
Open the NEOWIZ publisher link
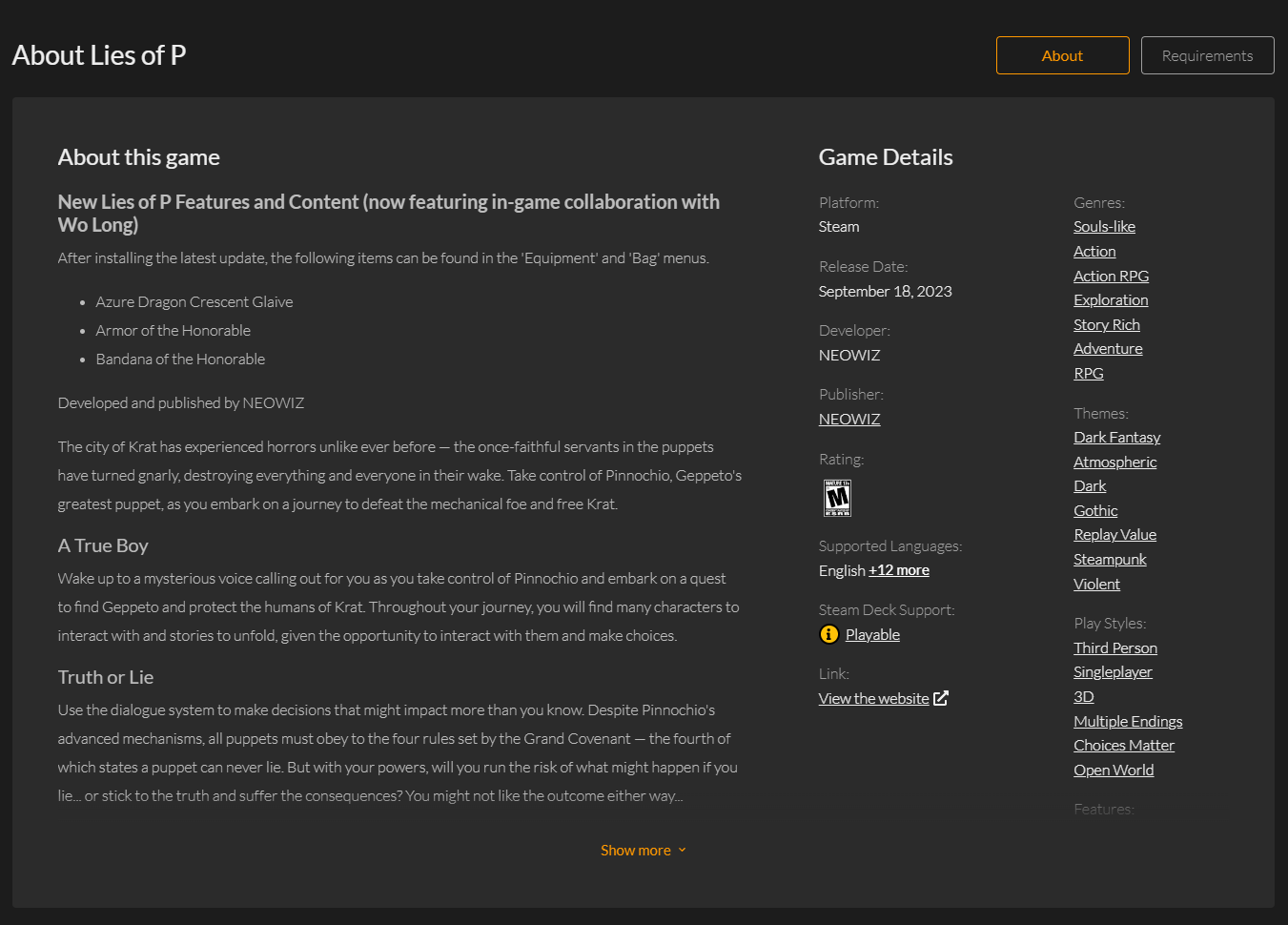point(849,420)
